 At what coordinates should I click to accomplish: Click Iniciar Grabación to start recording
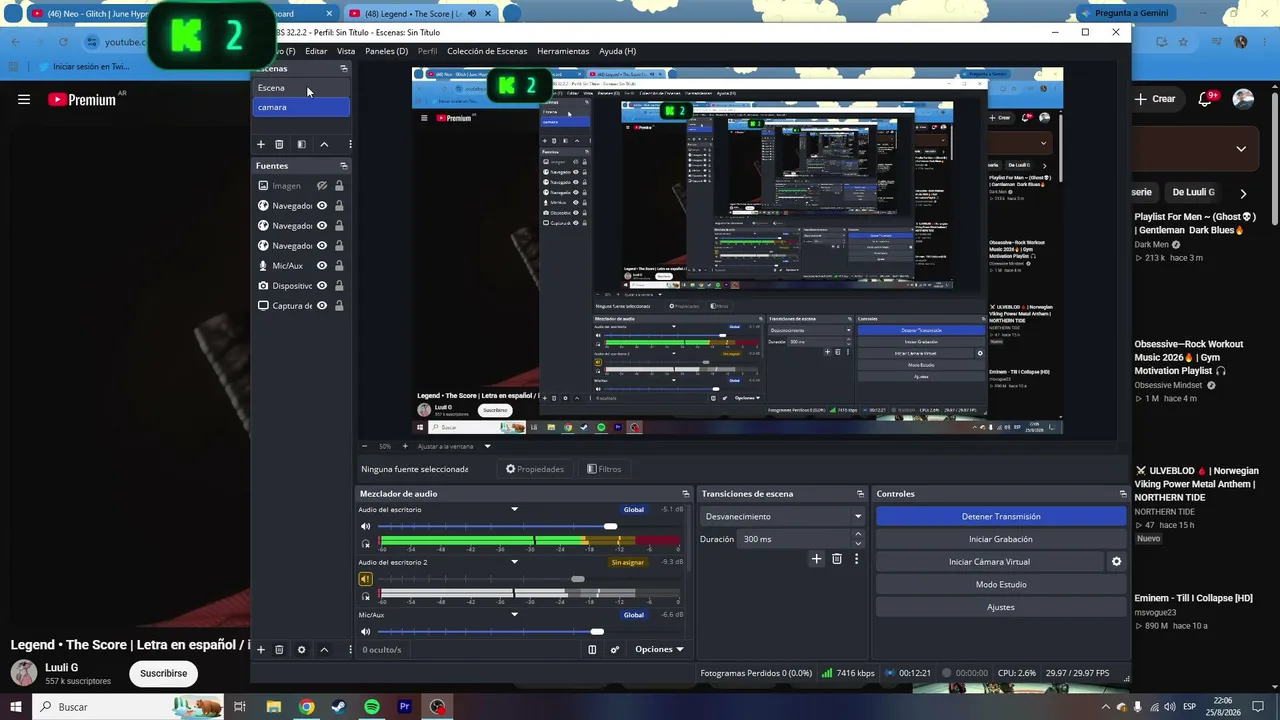click(x=1001, y=539)
